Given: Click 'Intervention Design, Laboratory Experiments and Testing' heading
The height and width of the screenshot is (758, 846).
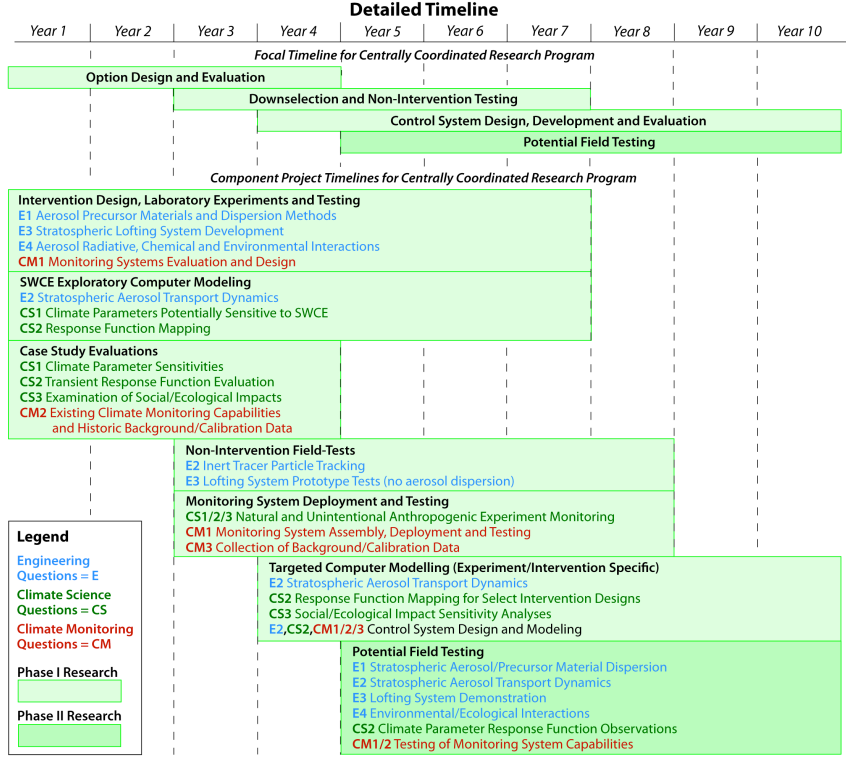Looking at the screenshot, I should pyautogui.click(x=189, y=200).
